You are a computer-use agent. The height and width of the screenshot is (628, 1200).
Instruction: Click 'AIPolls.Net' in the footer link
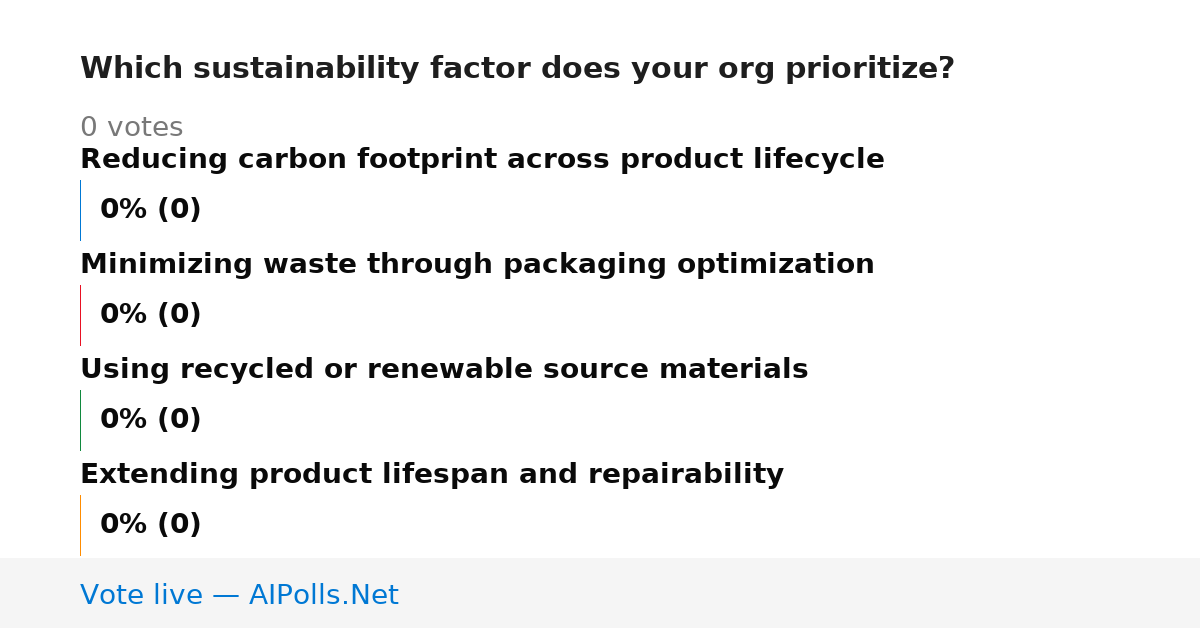323,595
